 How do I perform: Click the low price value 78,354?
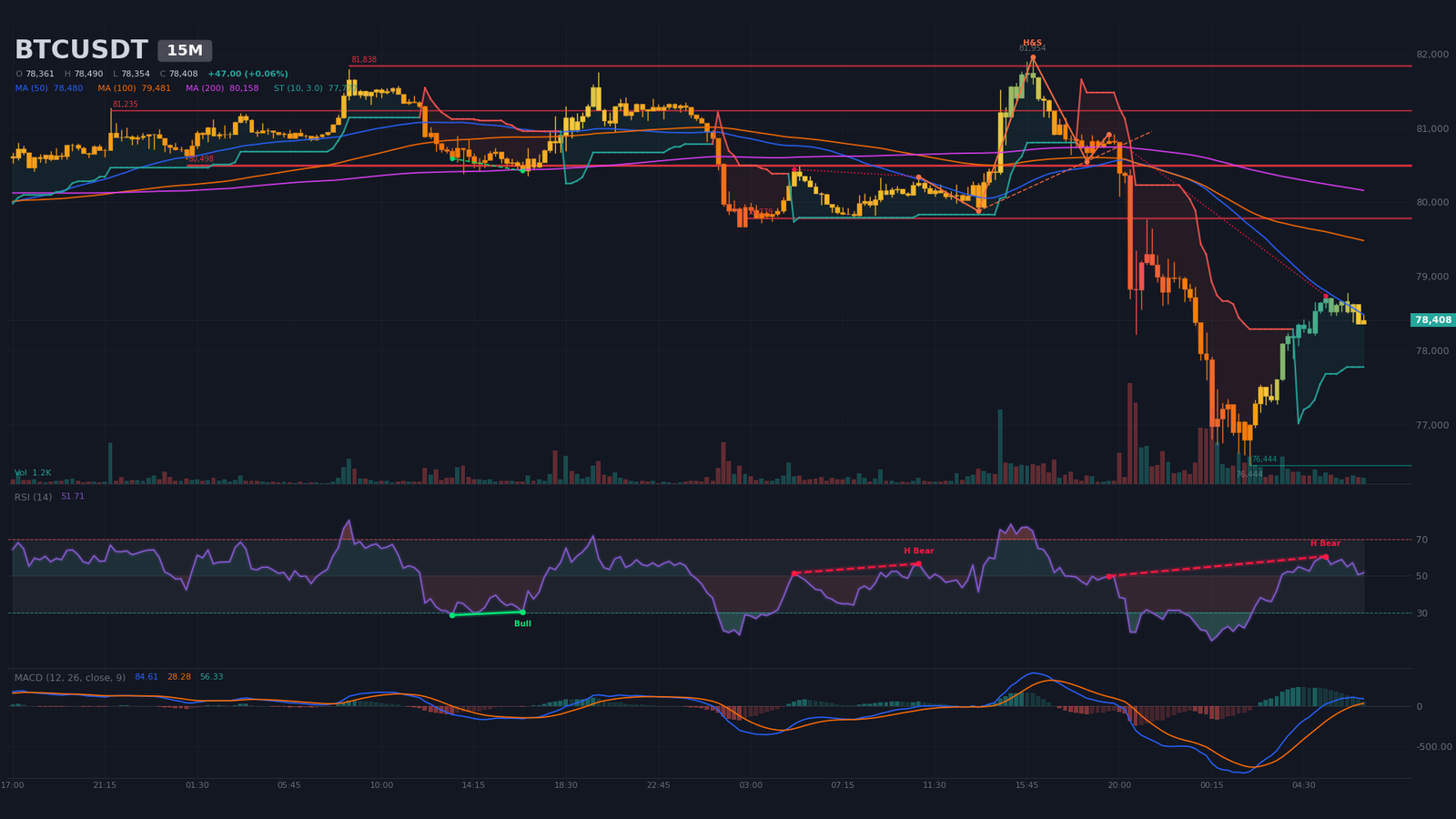136,74
